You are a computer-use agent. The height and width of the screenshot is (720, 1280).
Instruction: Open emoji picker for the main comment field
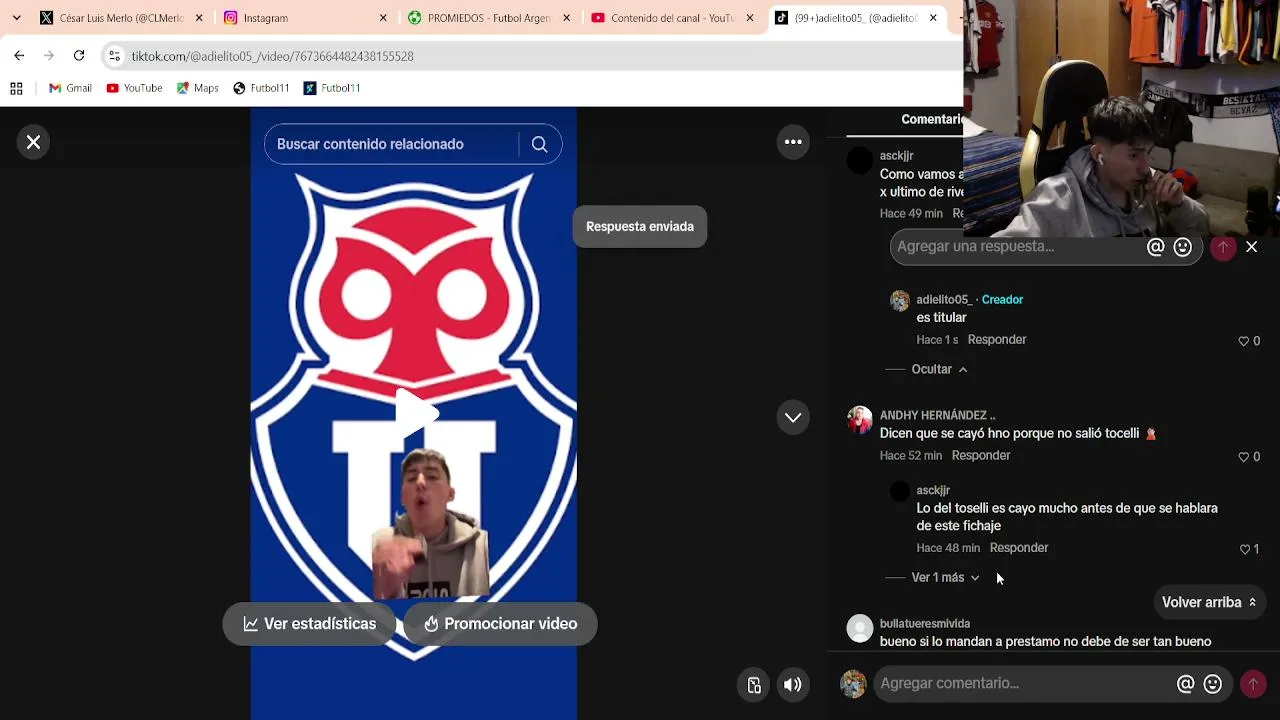(x=1213, y=684)
